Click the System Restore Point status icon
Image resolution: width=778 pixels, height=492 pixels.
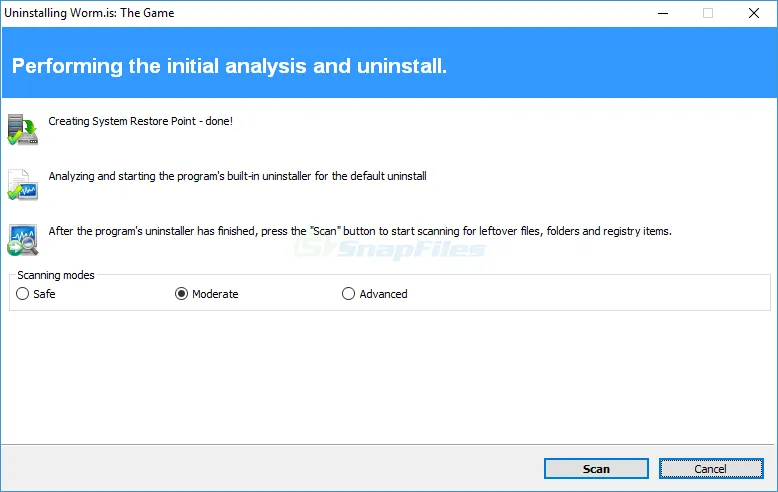pyautogui.click(x=23, y=129)
